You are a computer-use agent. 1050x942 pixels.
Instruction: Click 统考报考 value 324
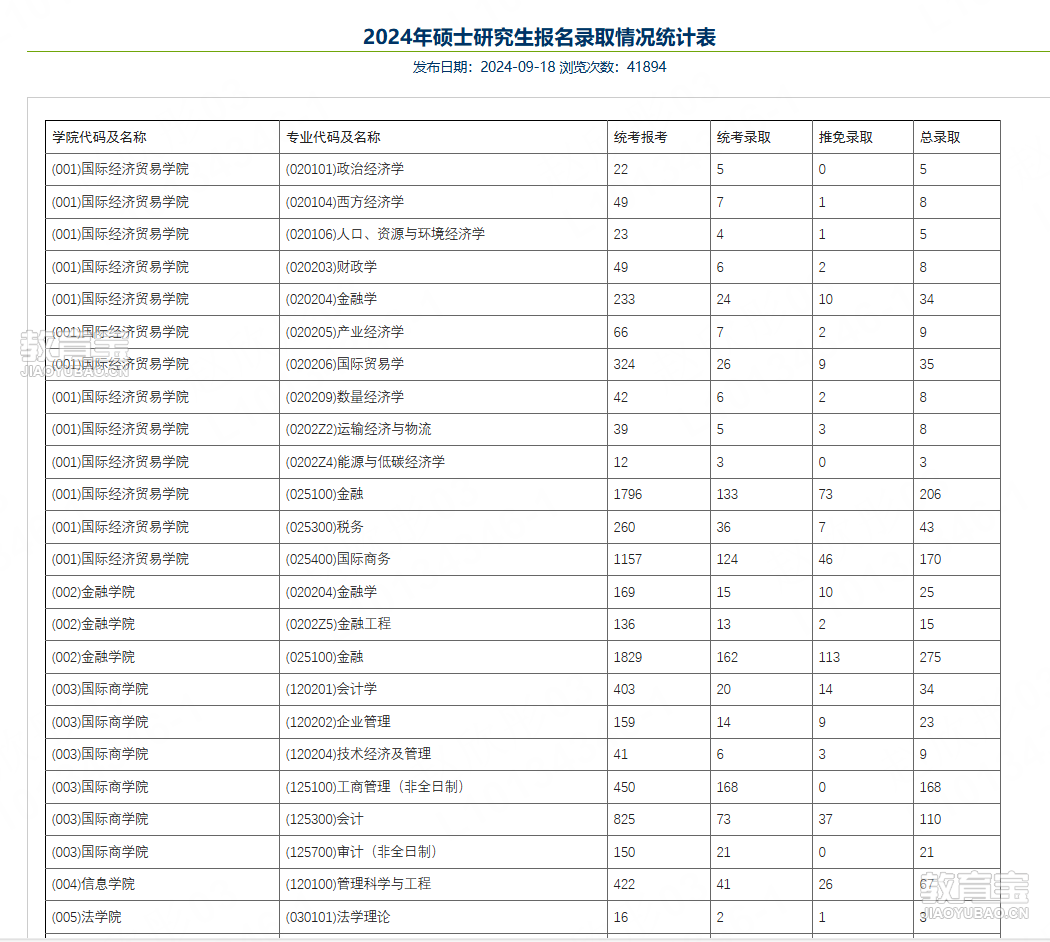pos(624,364)
